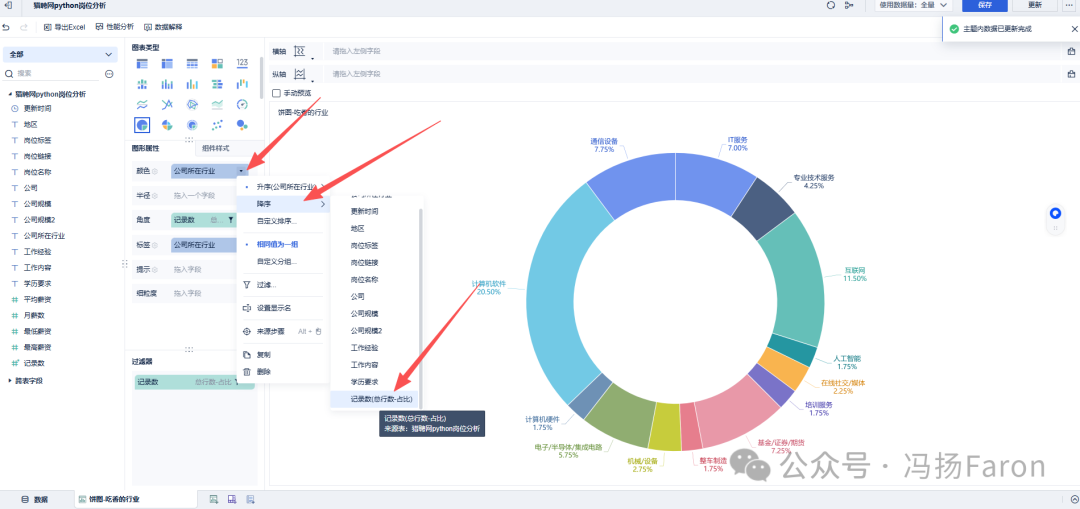The image size is (1080, 509).
Task: Click the blue 保存 button
Action: coord(985,5)
